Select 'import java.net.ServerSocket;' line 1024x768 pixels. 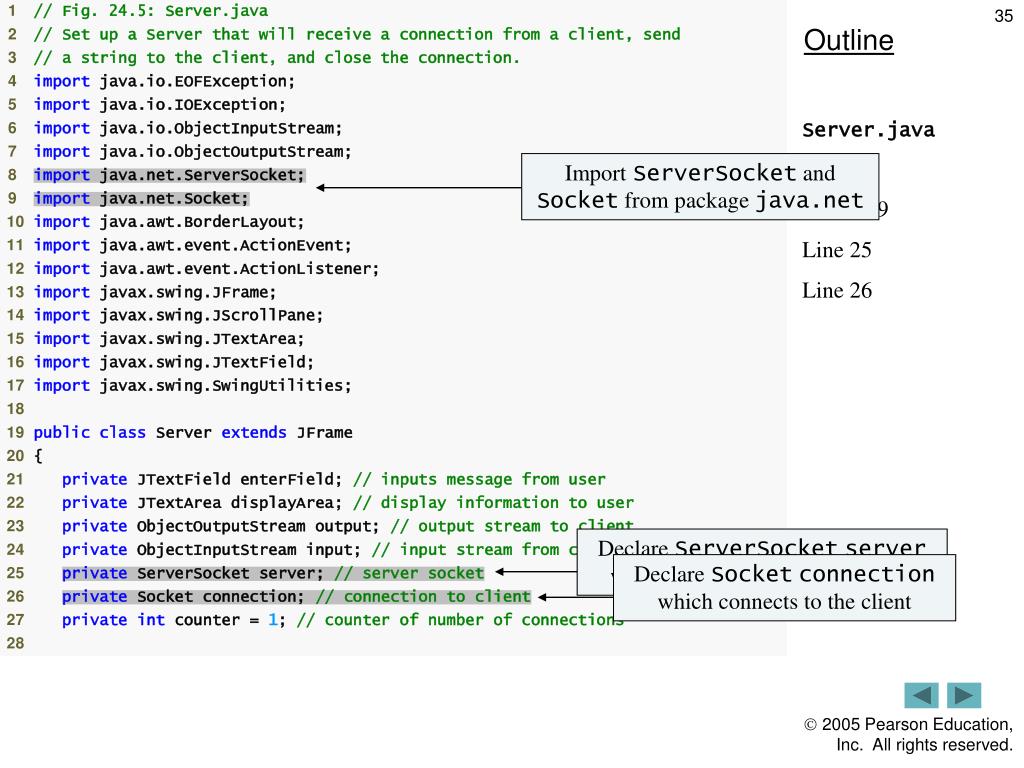pos(169,175)
